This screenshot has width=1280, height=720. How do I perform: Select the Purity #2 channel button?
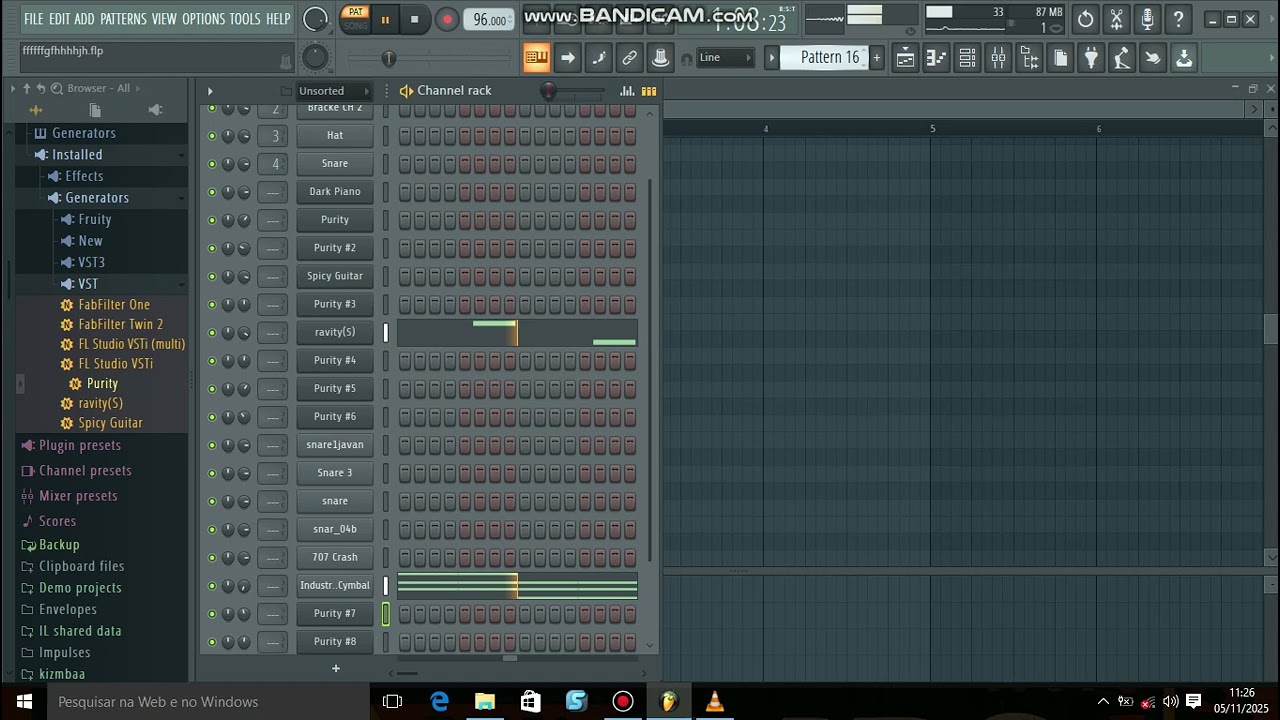tap(335, 248)
